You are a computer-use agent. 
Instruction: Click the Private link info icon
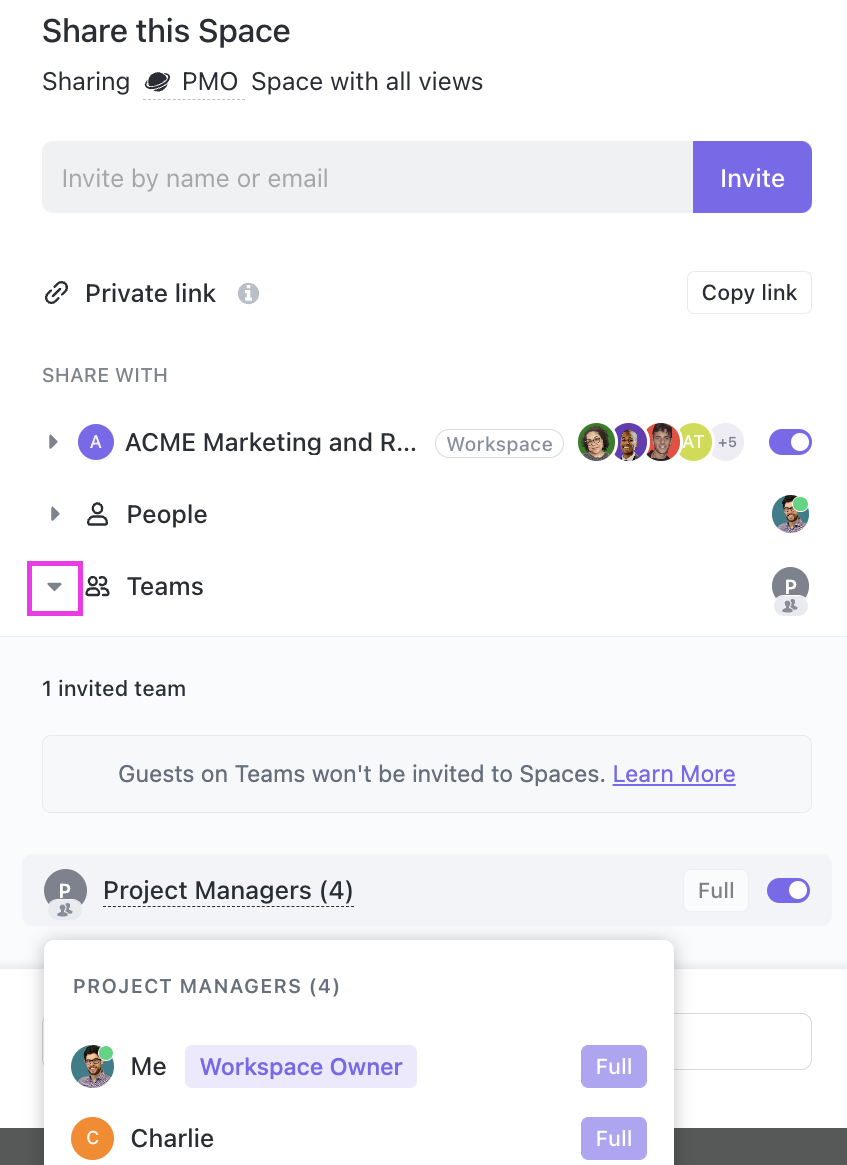click(x=248, y=294)
